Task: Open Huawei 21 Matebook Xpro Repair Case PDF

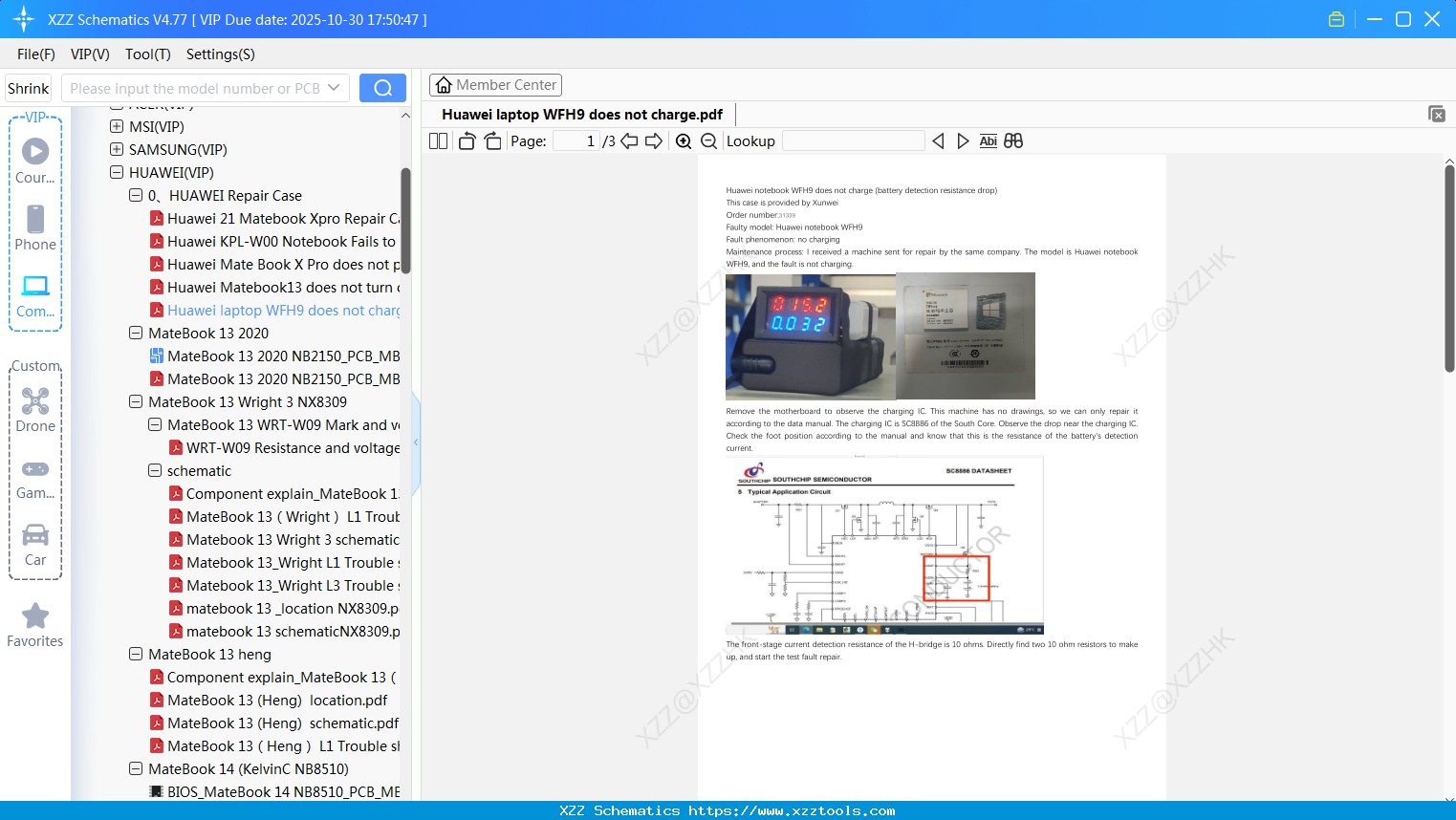Action: click(x=275, y=219)
